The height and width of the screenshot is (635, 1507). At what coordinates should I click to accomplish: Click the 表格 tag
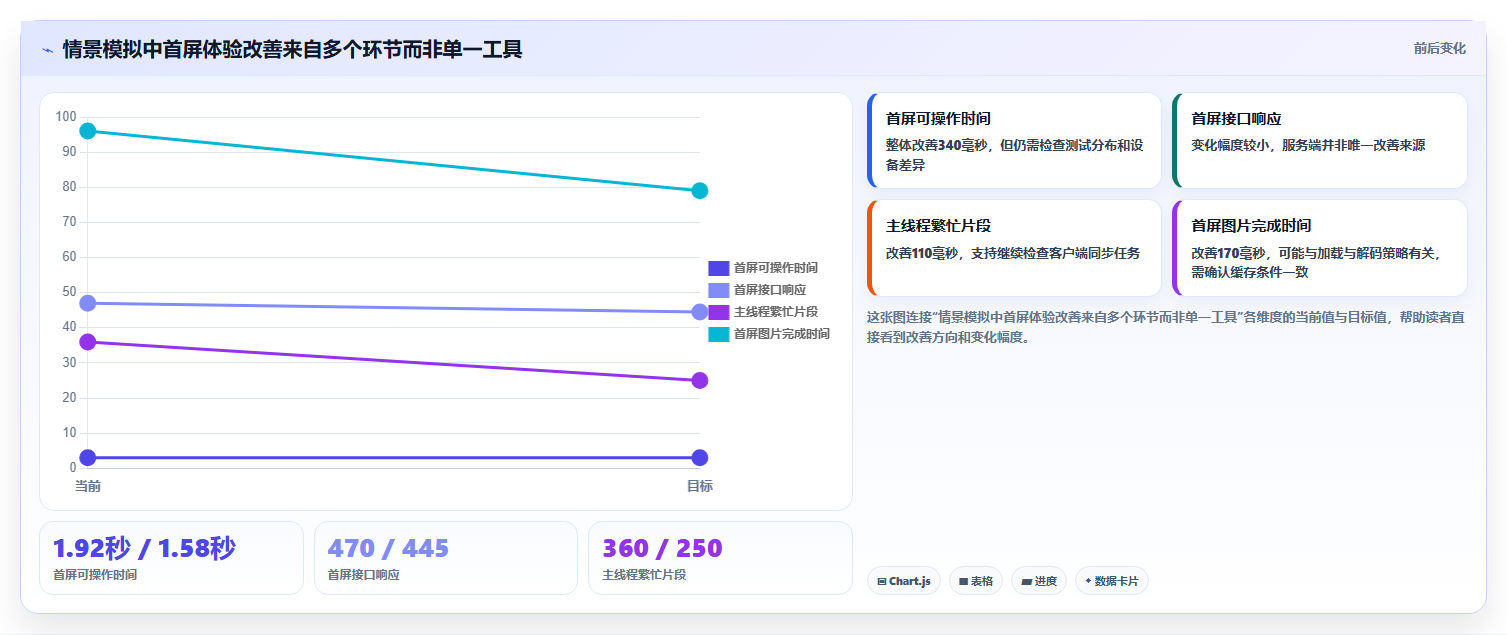pos(976,581)
